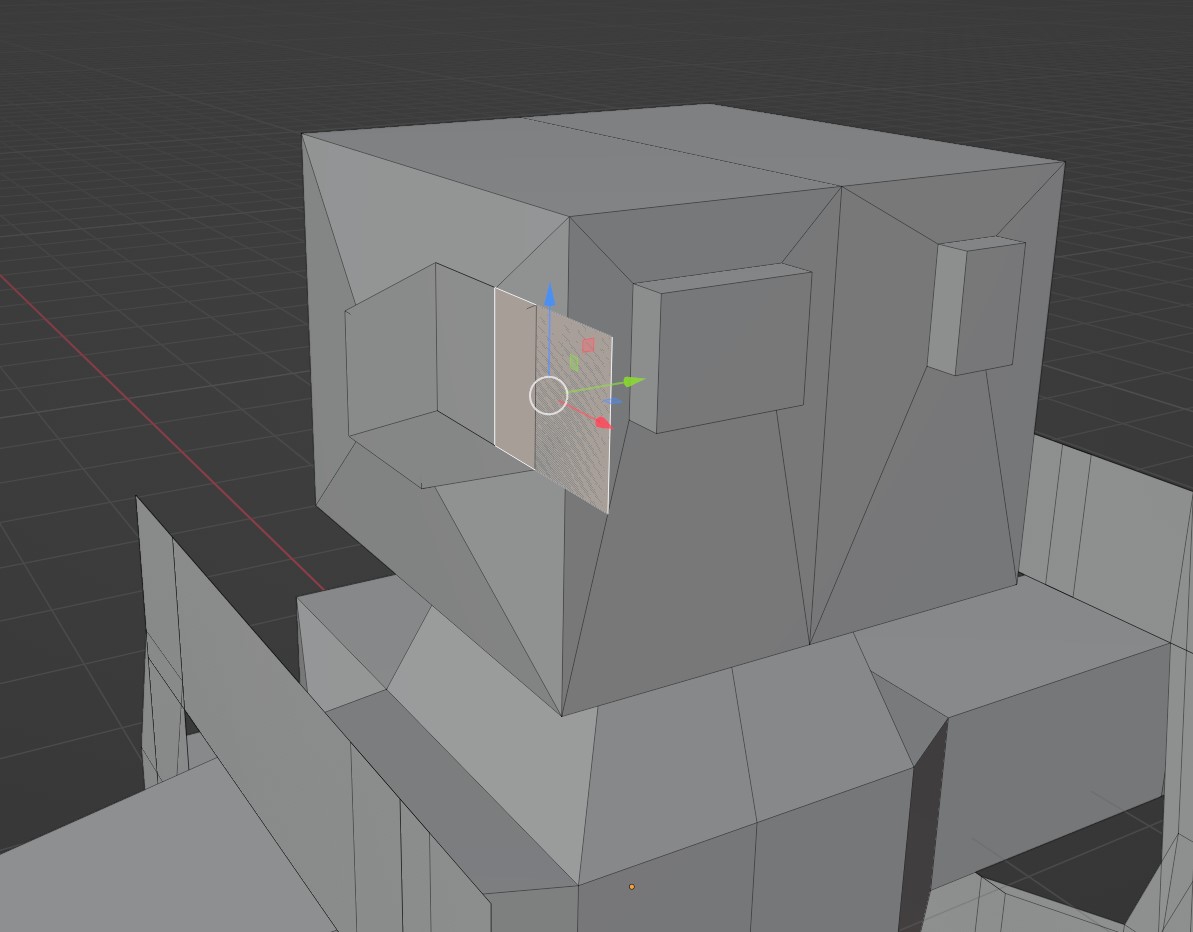The height and width of the screenshot is (932, 1193).
Task: Click the blue Z-axis move gizmo arrow
Action: [549, 297]
